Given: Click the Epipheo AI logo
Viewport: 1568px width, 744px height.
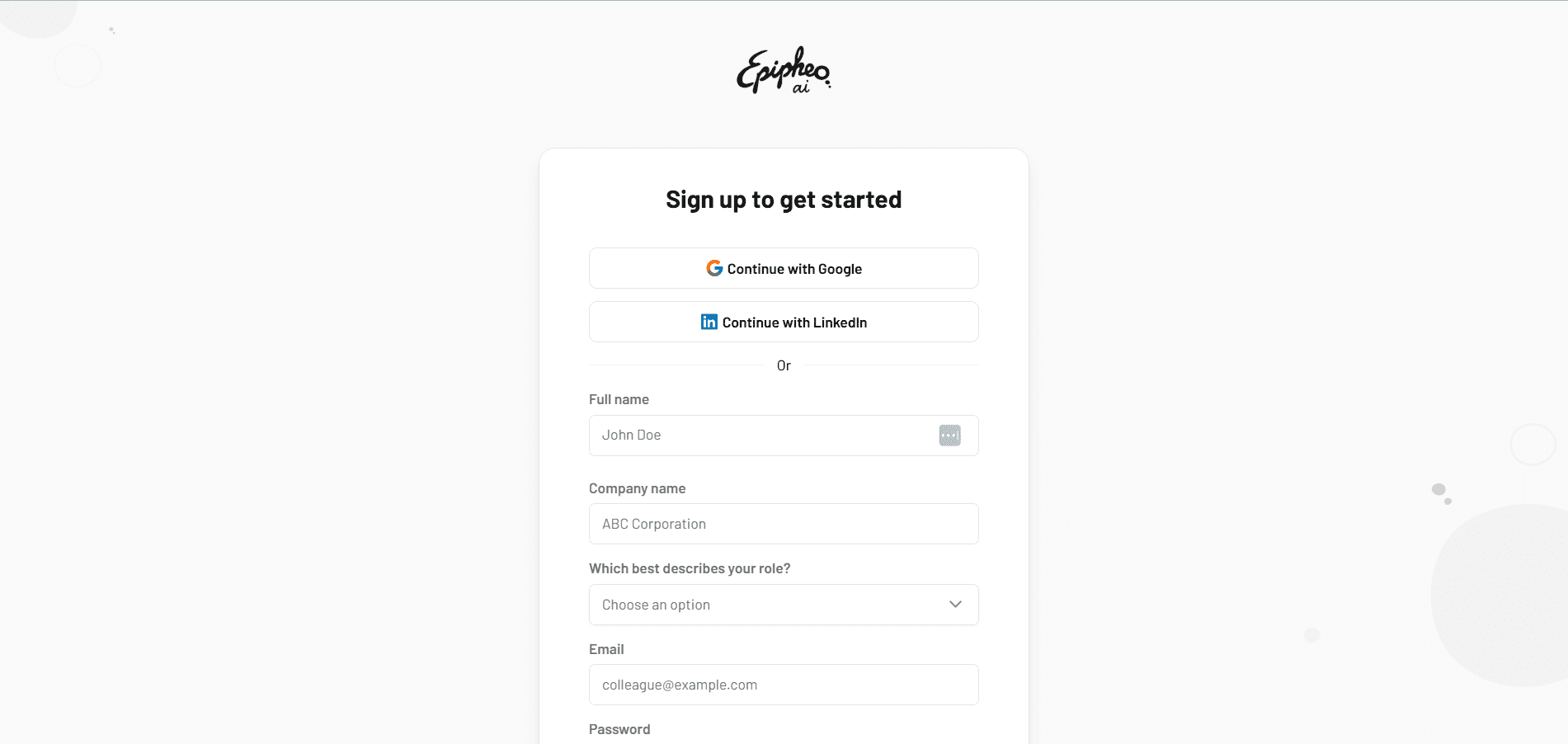Looking at the screenshot, I should [x=784, y=70].
